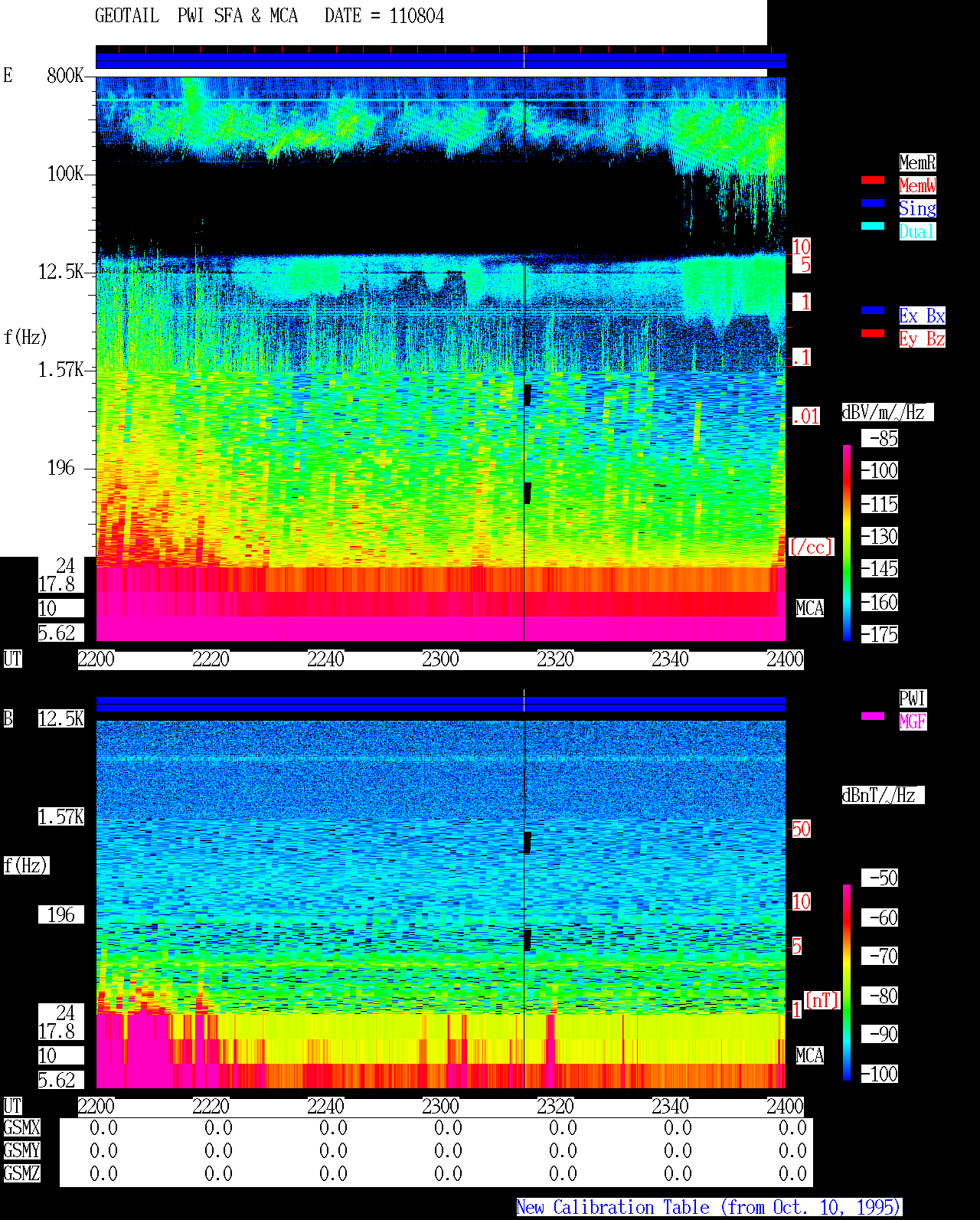Image resolution: width=980 pixels, height=1220 pixels.
Task: Click the UT label left of E time axis
Action: tap(12, 659)
